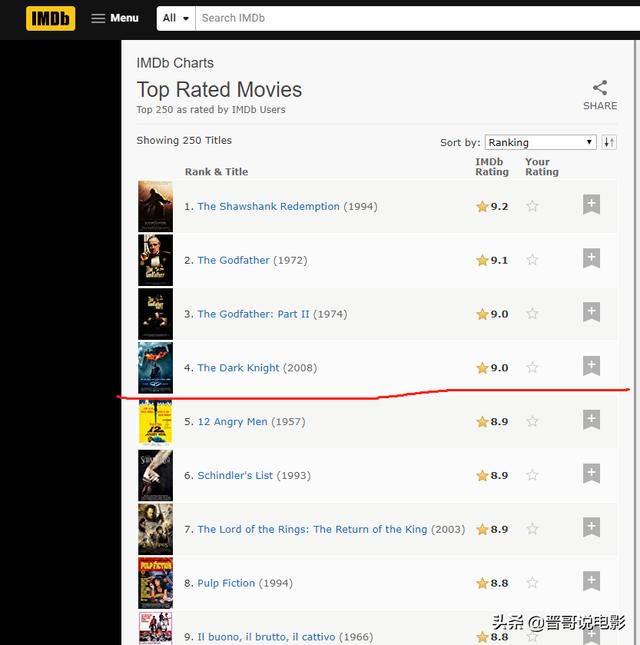
Task: Open Il buono, il brutto link
Action: [x=266, y=637]
